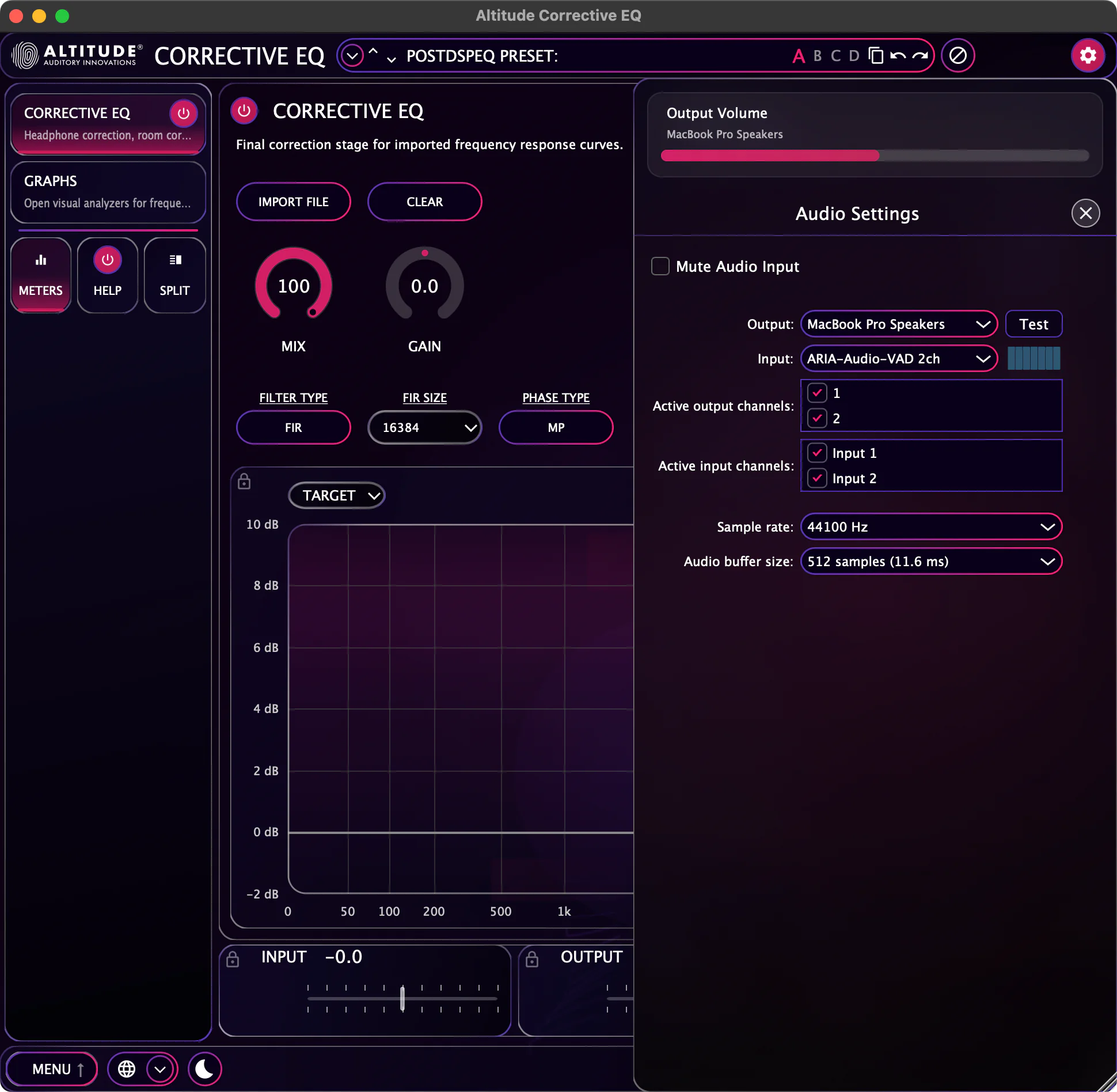Close the Audio Settings panel

1086,213
